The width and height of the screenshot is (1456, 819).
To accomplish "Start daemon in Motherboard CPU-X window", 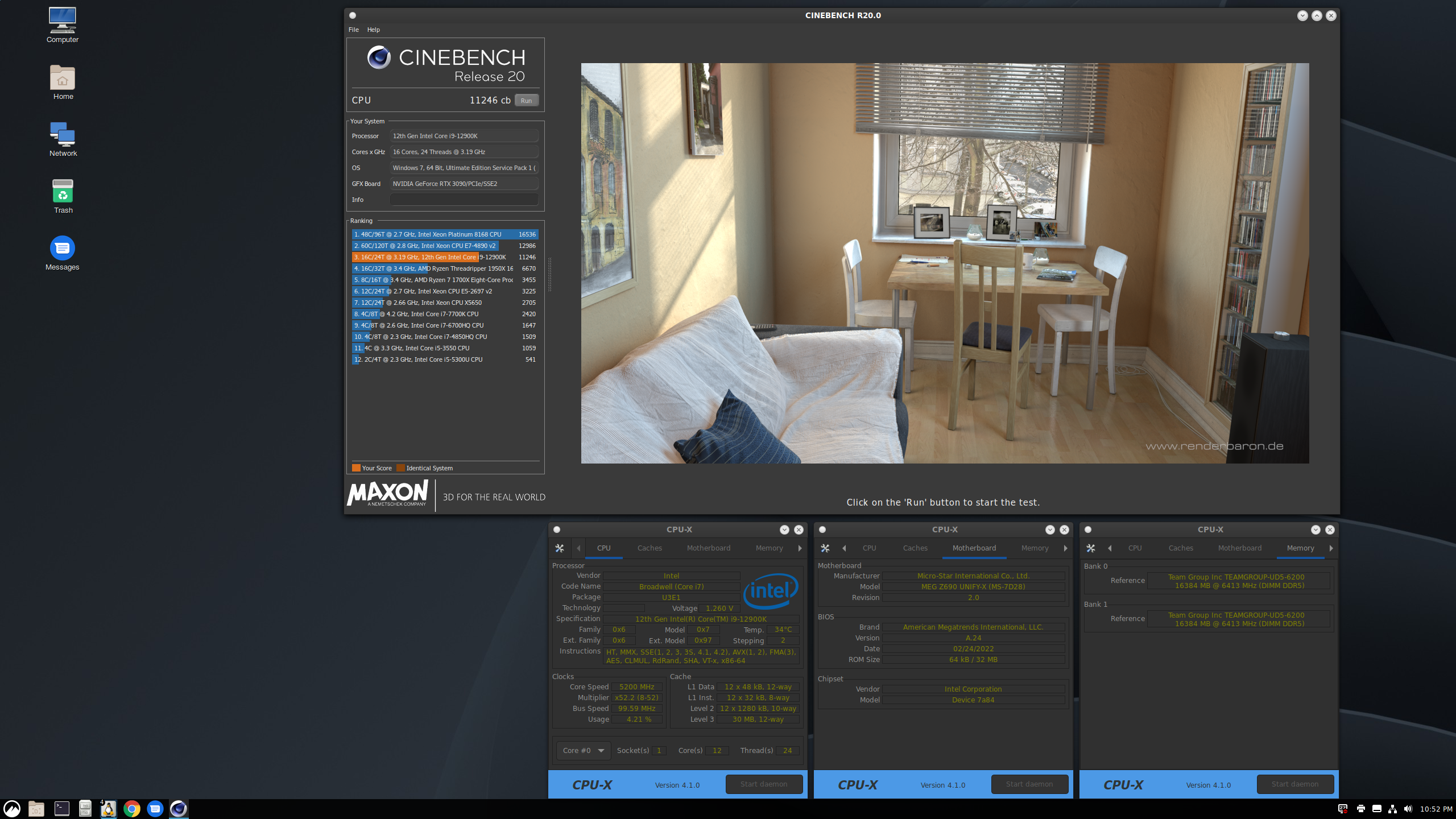I will pyautogui.click(x=1029, y=784).
